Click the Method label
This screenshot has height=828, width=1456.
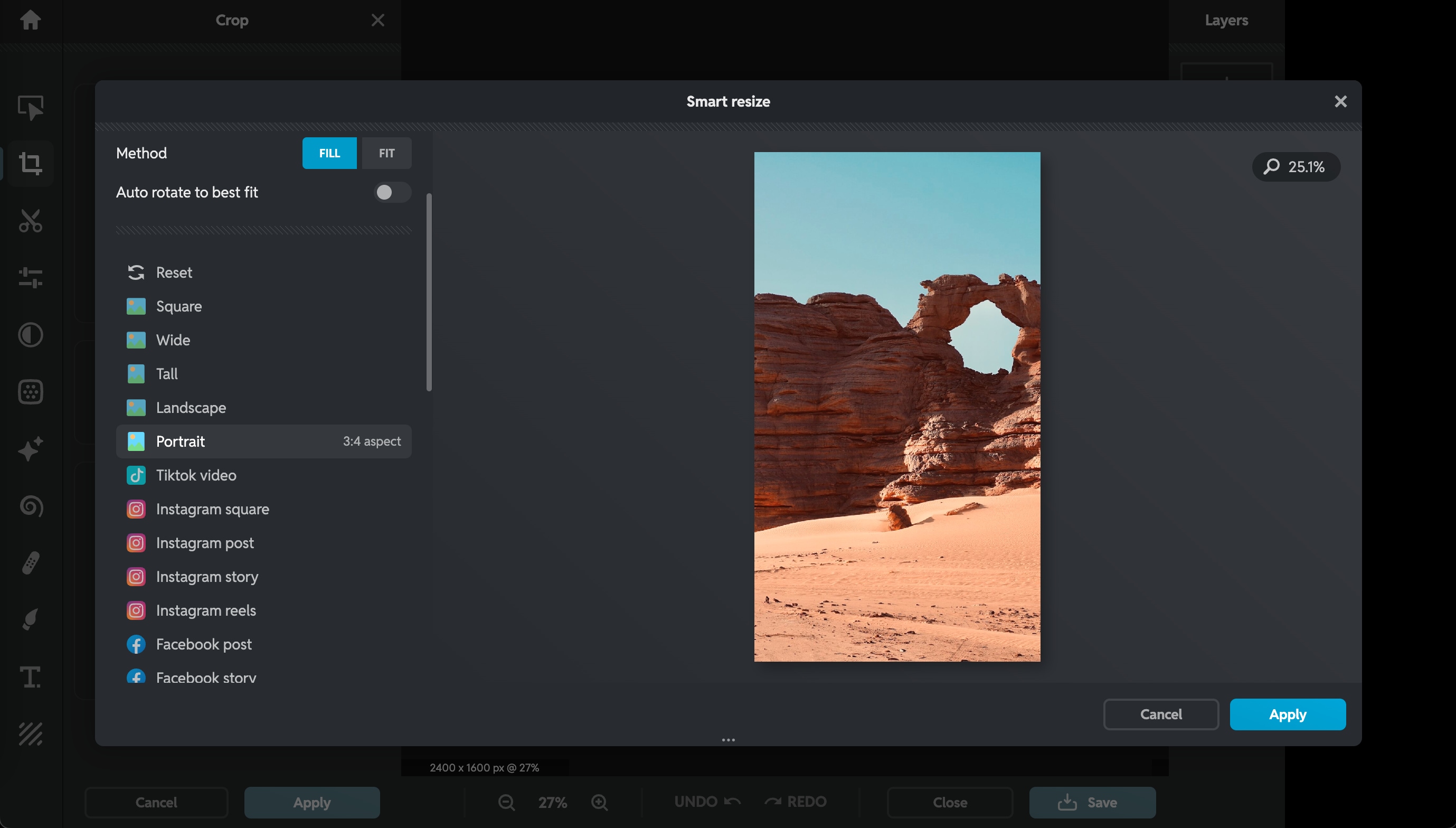(x=141, y=153)
